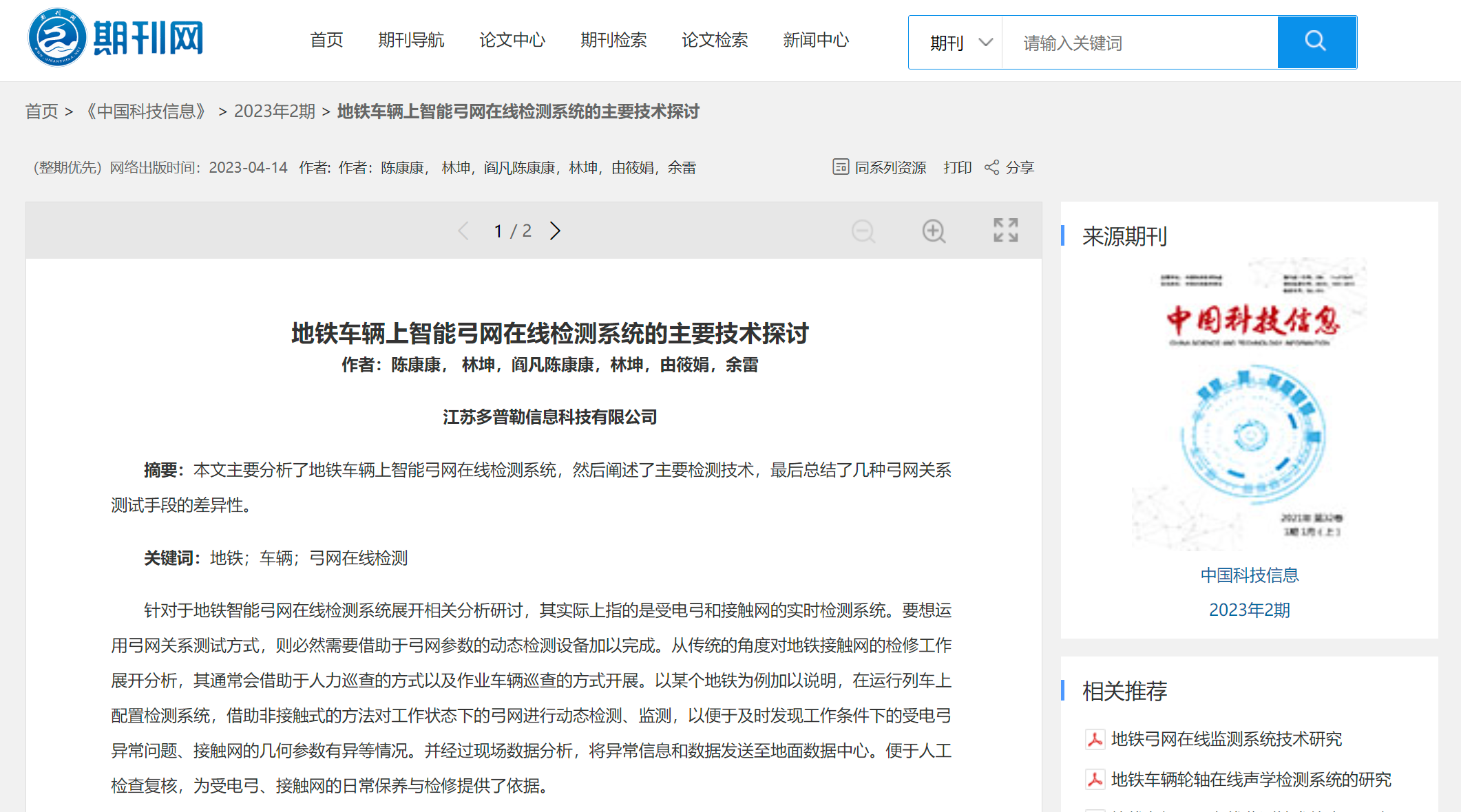Click the 1 / 2 page indicator
This screenshot has height=812, width=1461.
point(513,231)
